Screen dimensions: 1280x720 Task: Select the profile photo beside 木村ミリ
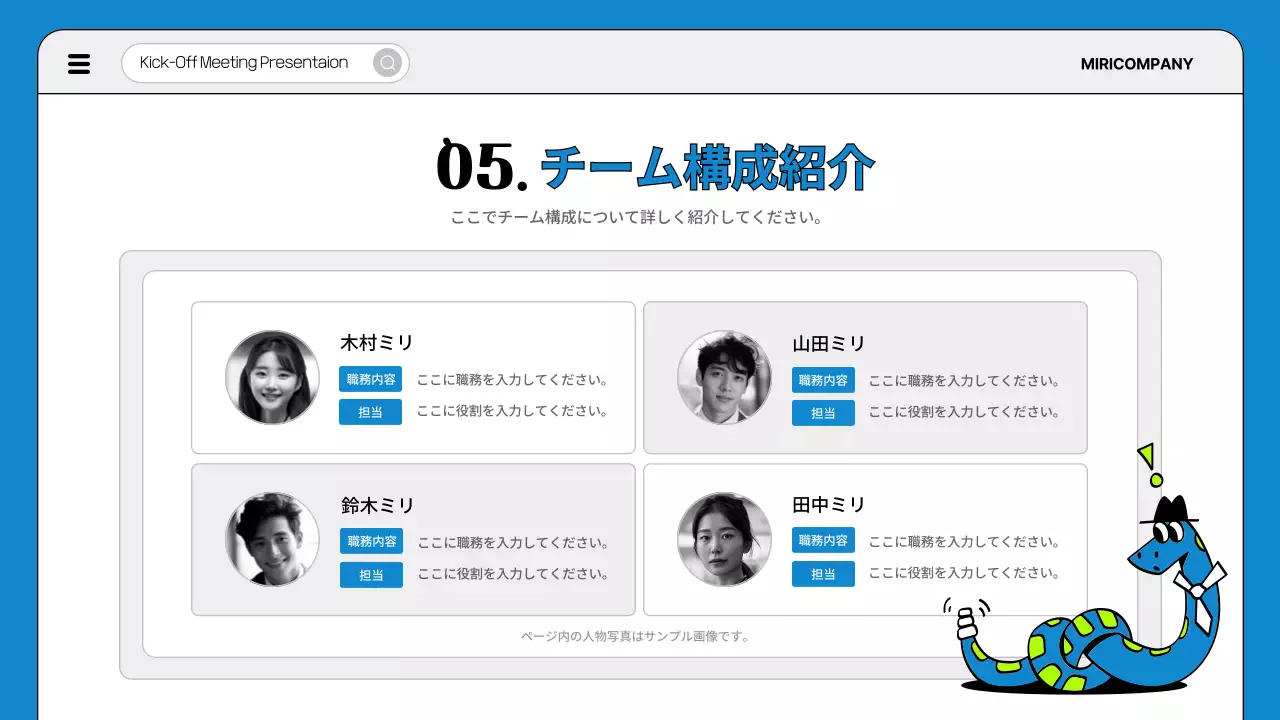pos(272,377)
